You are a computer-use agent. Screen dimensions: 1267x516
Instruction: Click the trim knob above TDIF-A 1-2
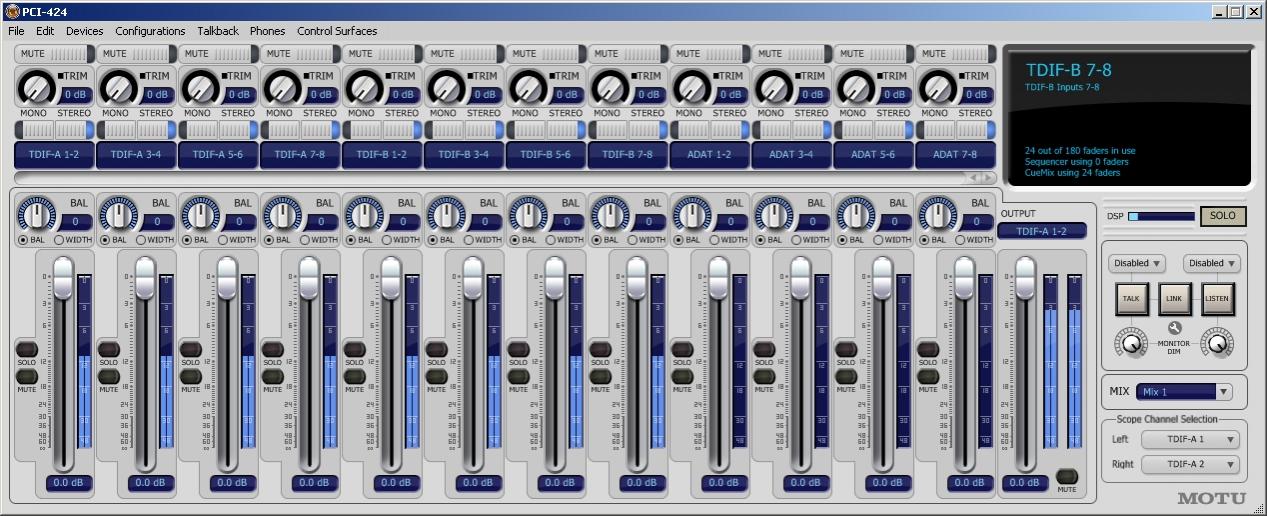[x=37, y=88]
